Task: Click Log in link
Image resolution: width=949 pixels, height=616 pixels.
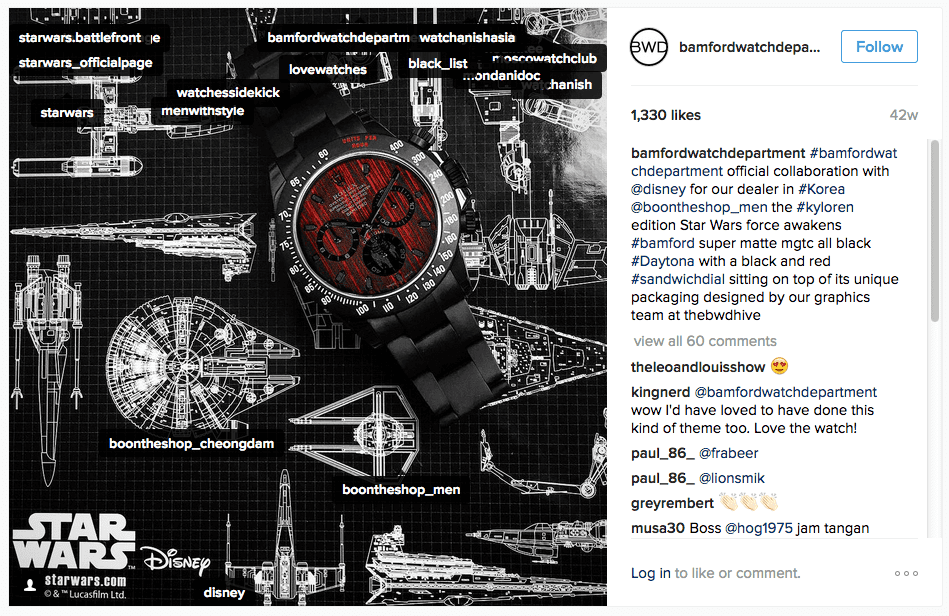Action: coord(651,573)
